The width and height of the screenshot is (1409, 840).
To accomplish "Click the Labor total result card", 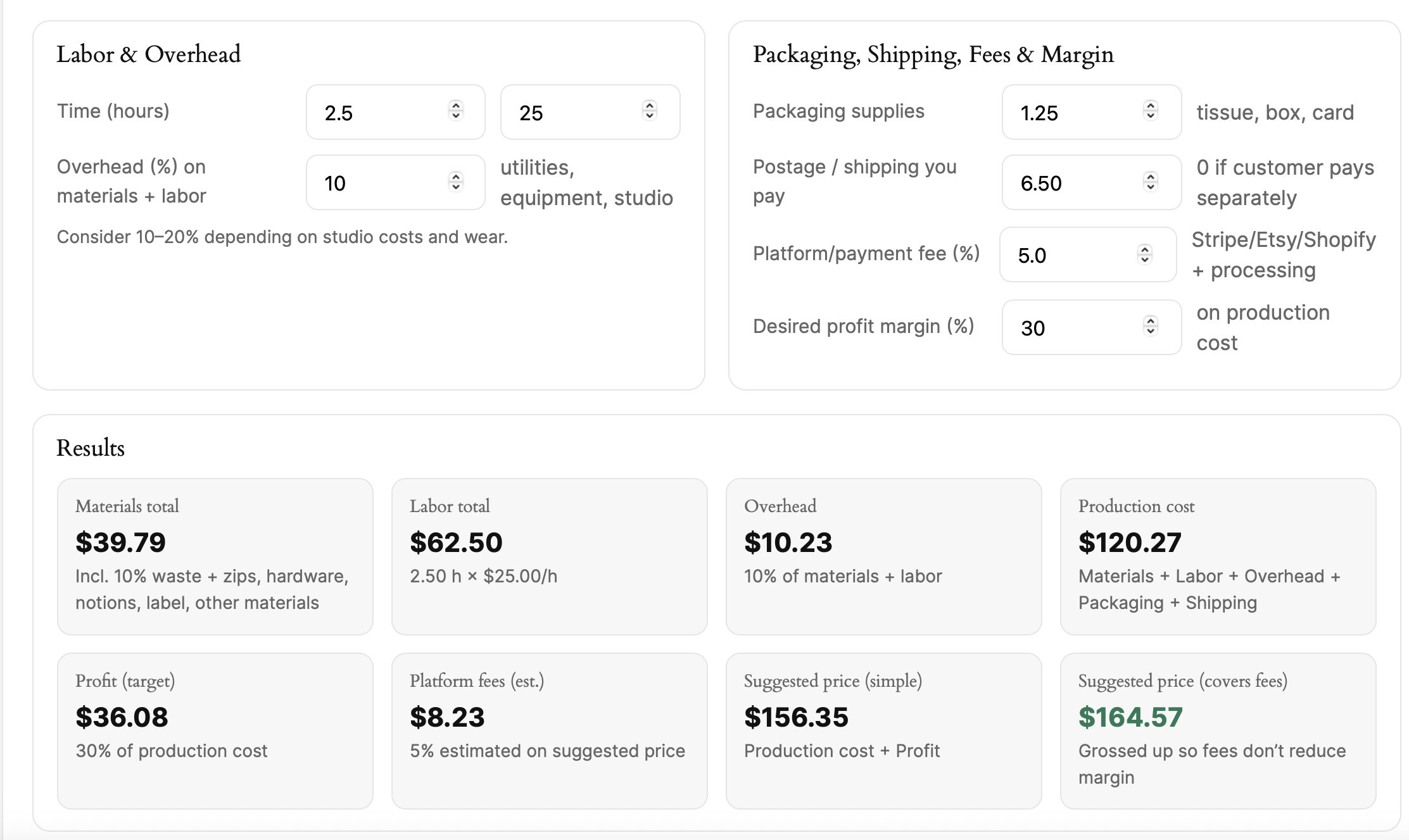I will coord(549,556).
